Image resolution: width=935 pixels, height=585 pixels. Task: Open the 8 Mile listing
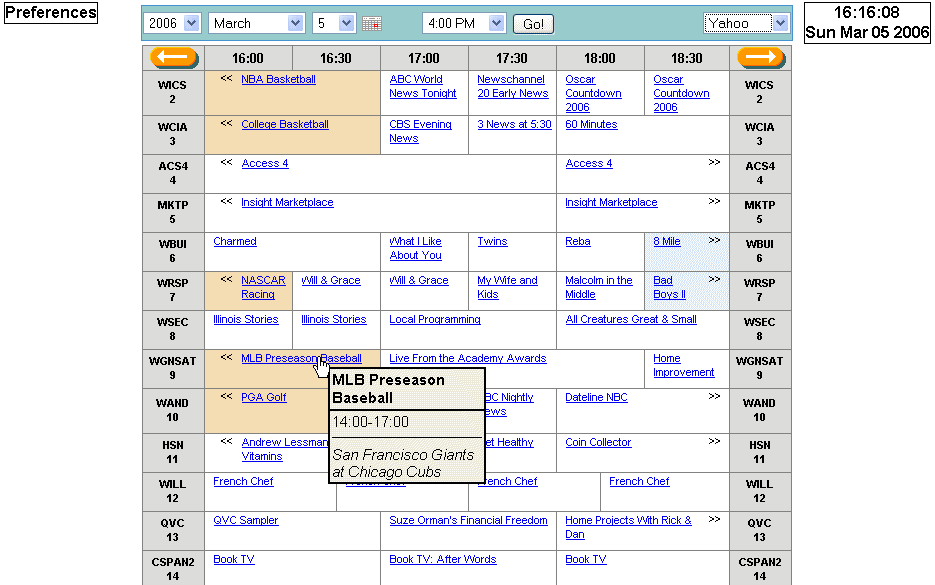click(x=667, y=242)
